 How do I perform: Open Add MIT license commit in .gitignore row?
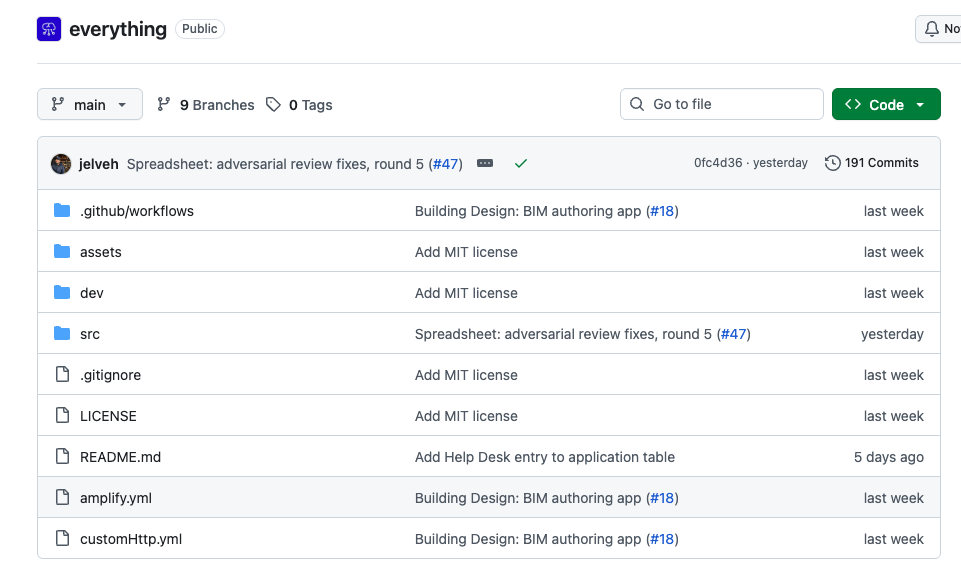pos(466,375)
